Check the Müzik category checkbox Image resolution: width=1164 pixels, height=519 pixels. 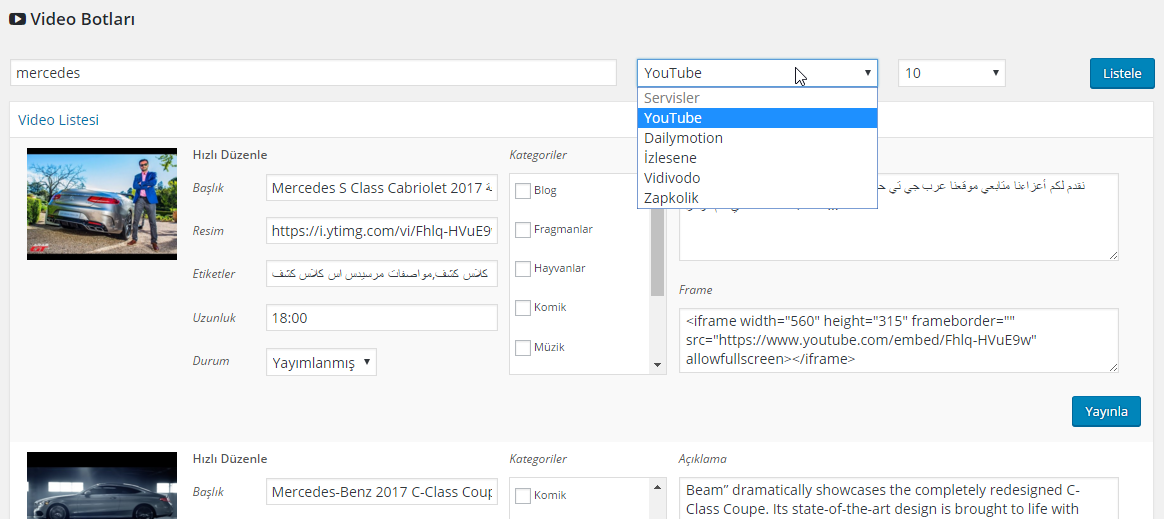click(523, 347)
